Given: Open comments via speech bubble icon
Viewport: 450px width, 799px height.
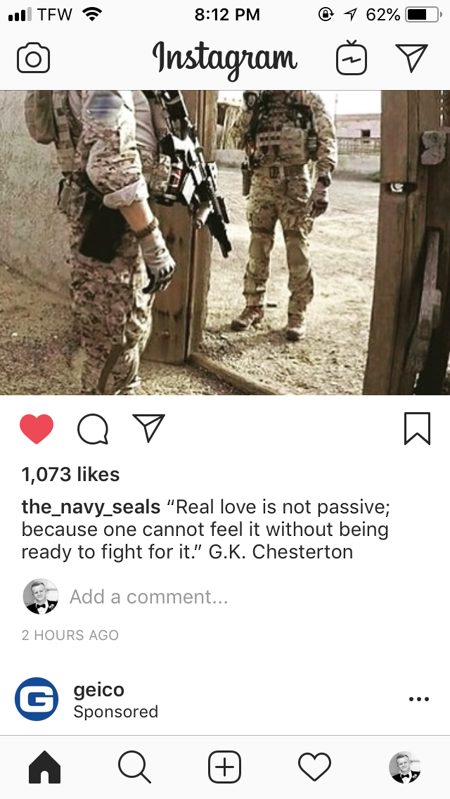Looking at the screenshot, I should click(x=93, y=429).
